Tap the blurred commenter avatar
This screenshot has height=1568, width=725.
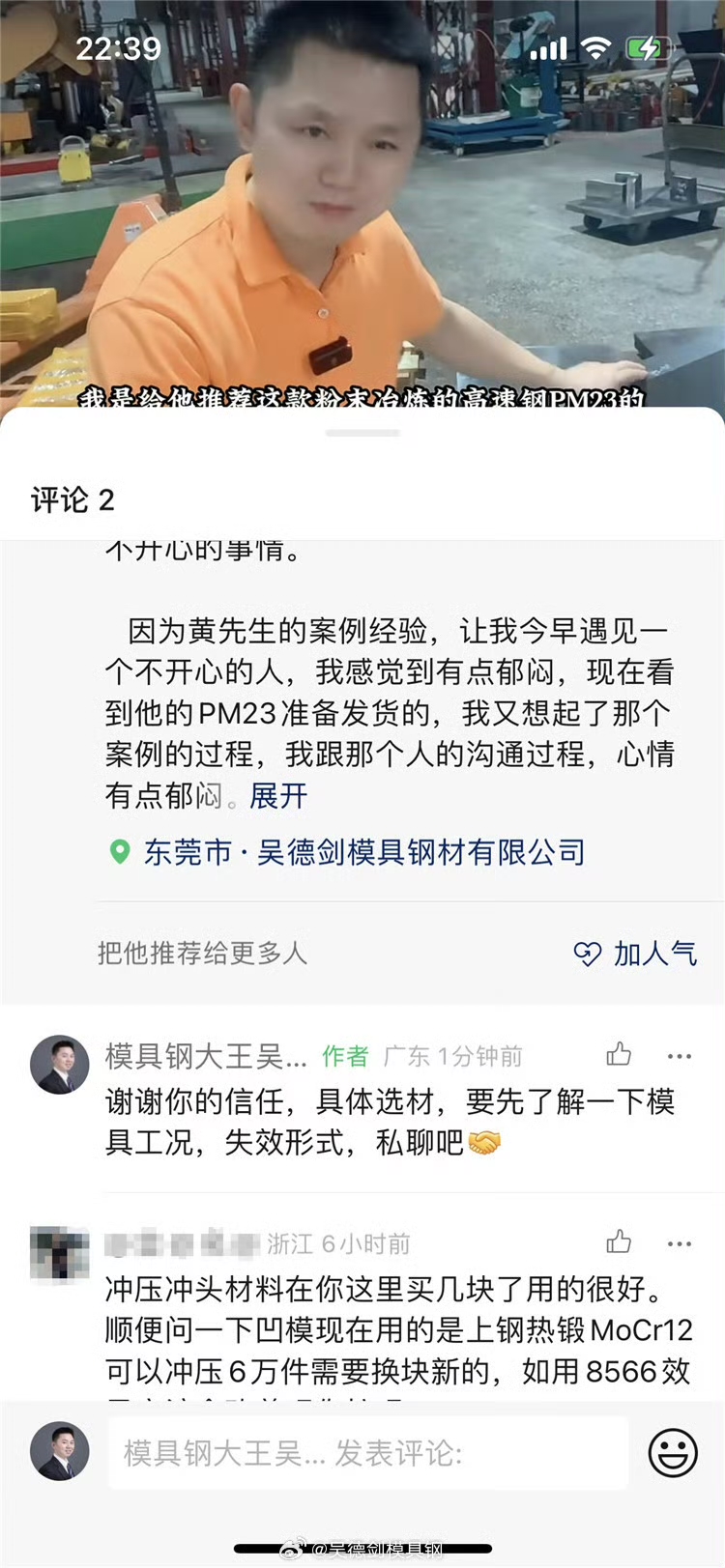click(x=59, y=1253)
